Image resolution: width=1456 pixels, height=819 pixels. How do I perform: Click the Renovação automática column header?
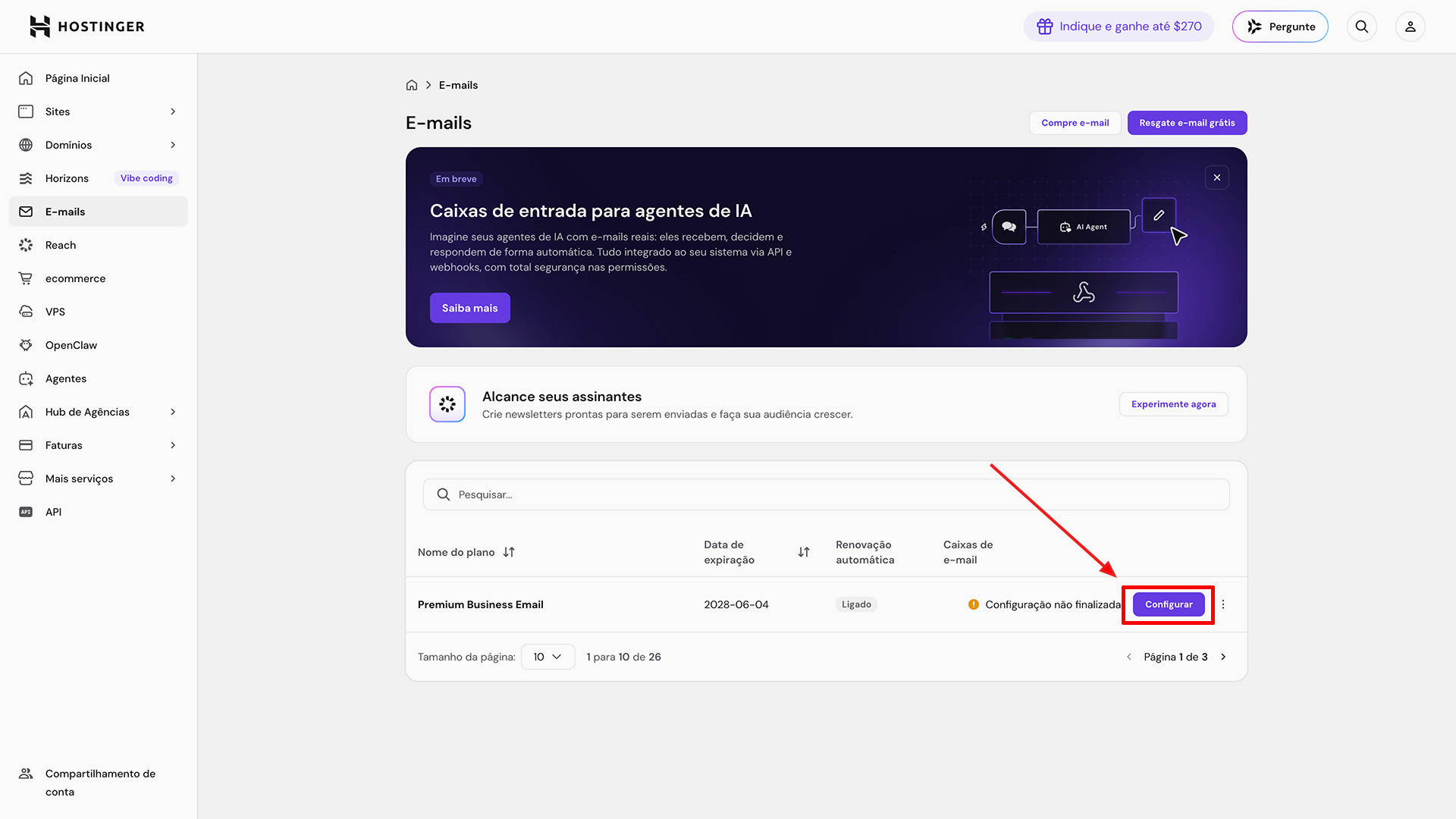point(865,552)
